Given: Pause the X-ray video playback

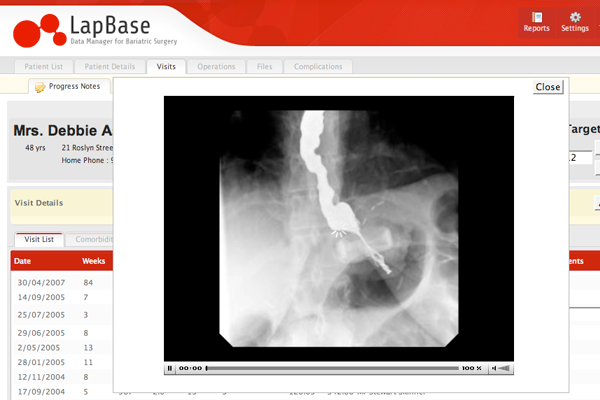Looking at the screenshot, I should 170,368.
